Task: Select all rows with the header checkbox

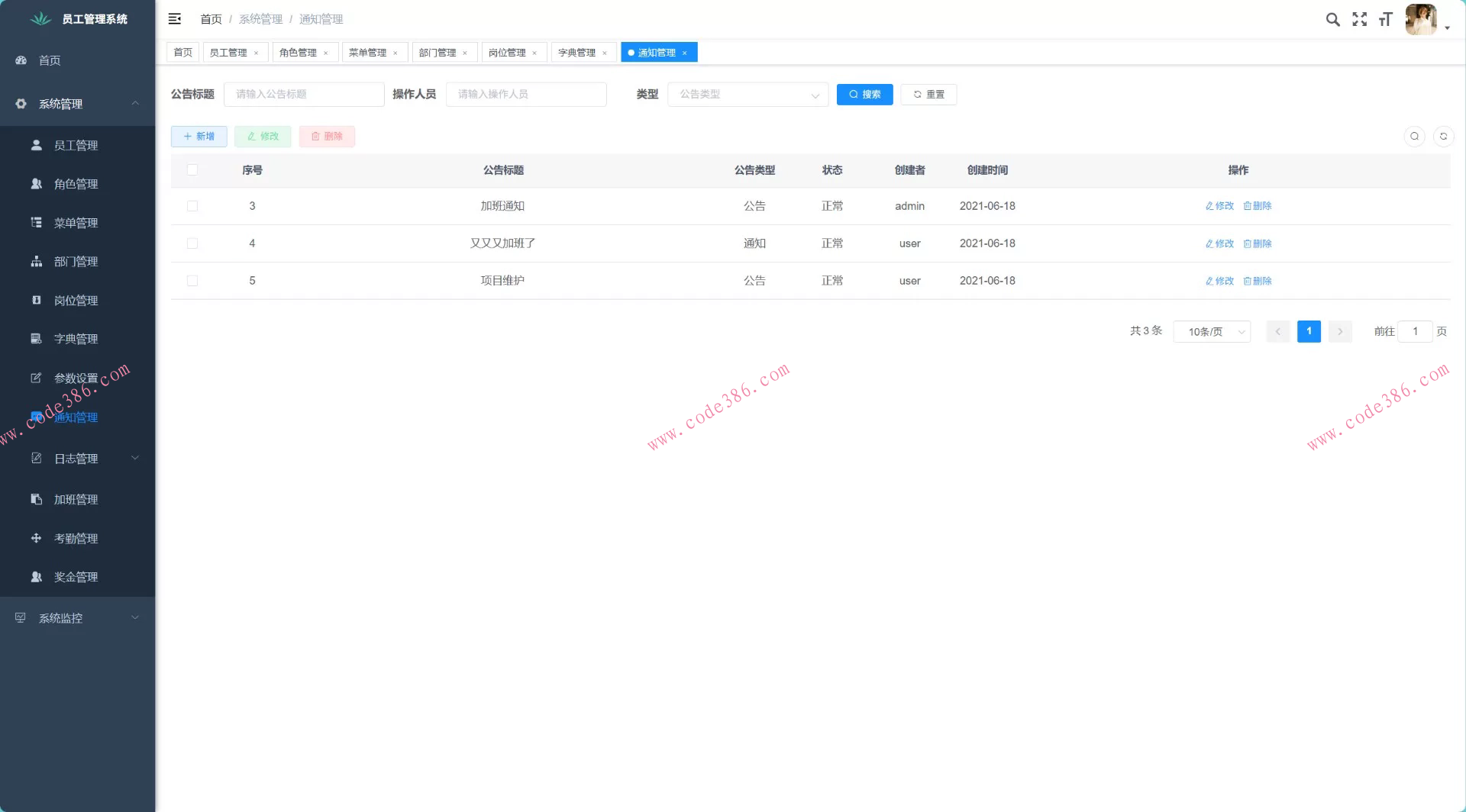Action: point(192,170)
